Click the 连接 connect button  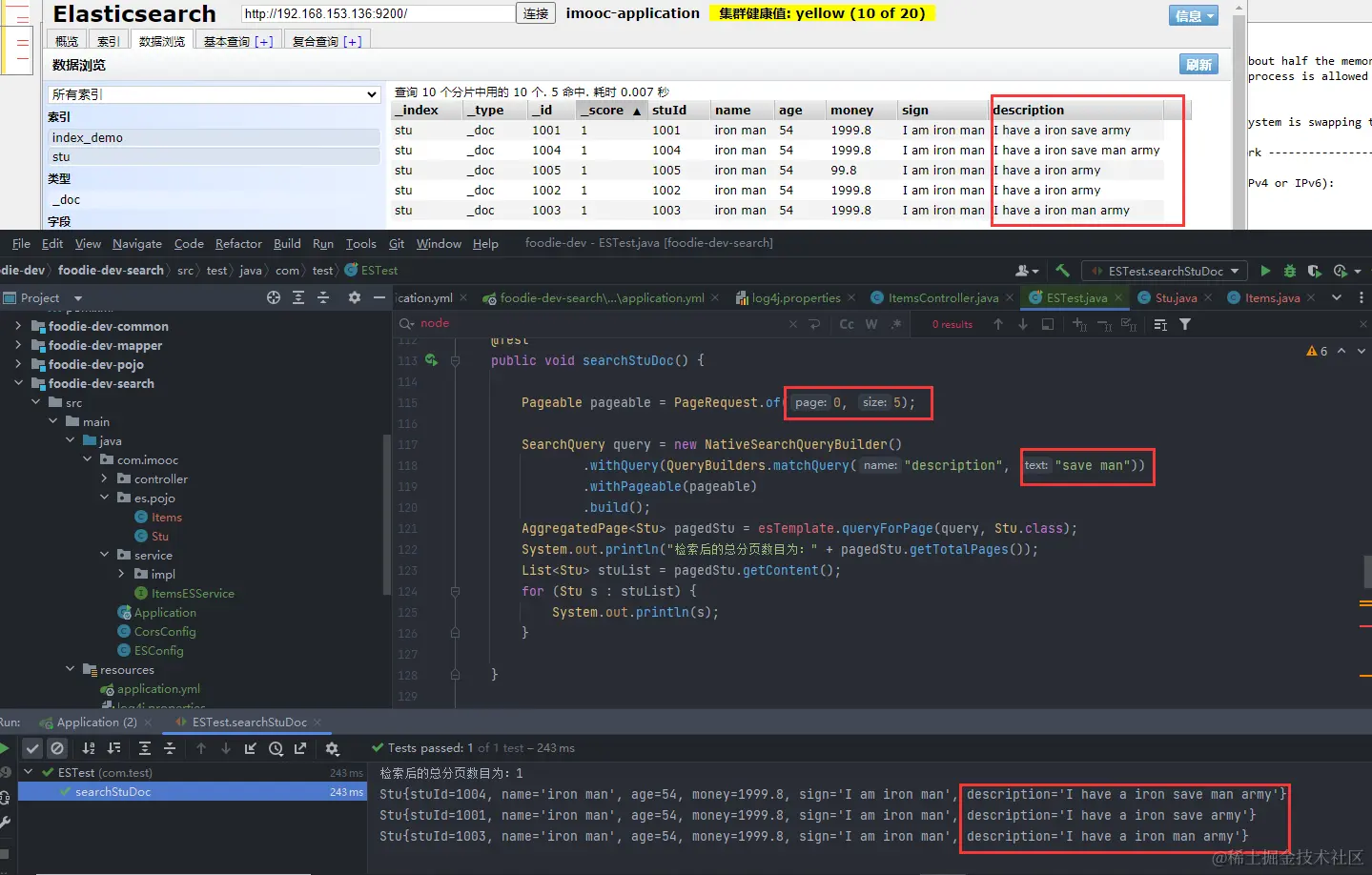[536, 13]
